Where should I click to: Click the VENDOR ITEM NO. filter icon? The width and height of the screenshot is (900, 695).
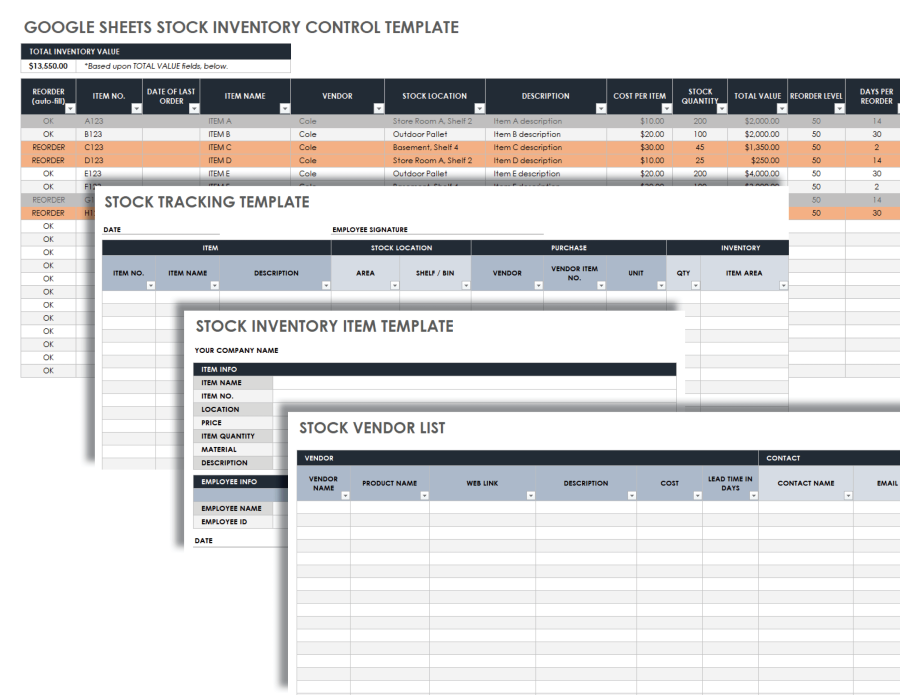tap(602, 286)
